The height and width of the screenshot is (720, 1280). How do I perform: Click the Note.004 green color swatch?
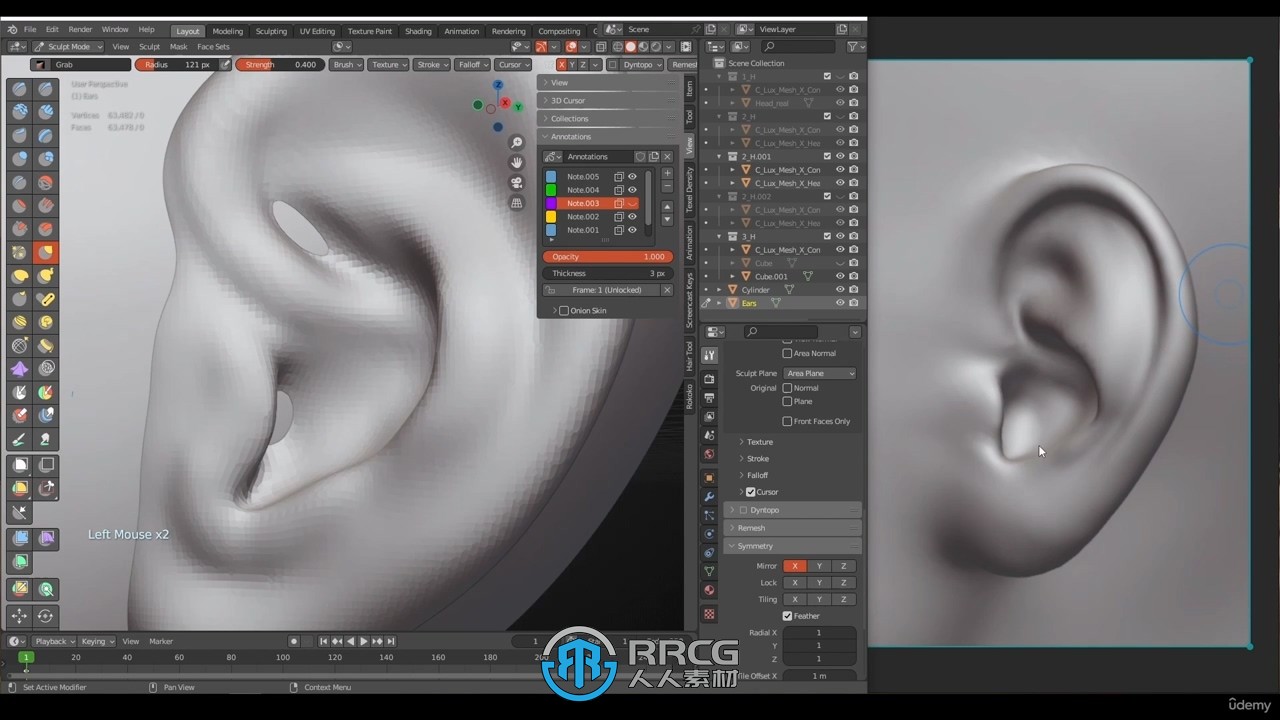click(551, 190)
